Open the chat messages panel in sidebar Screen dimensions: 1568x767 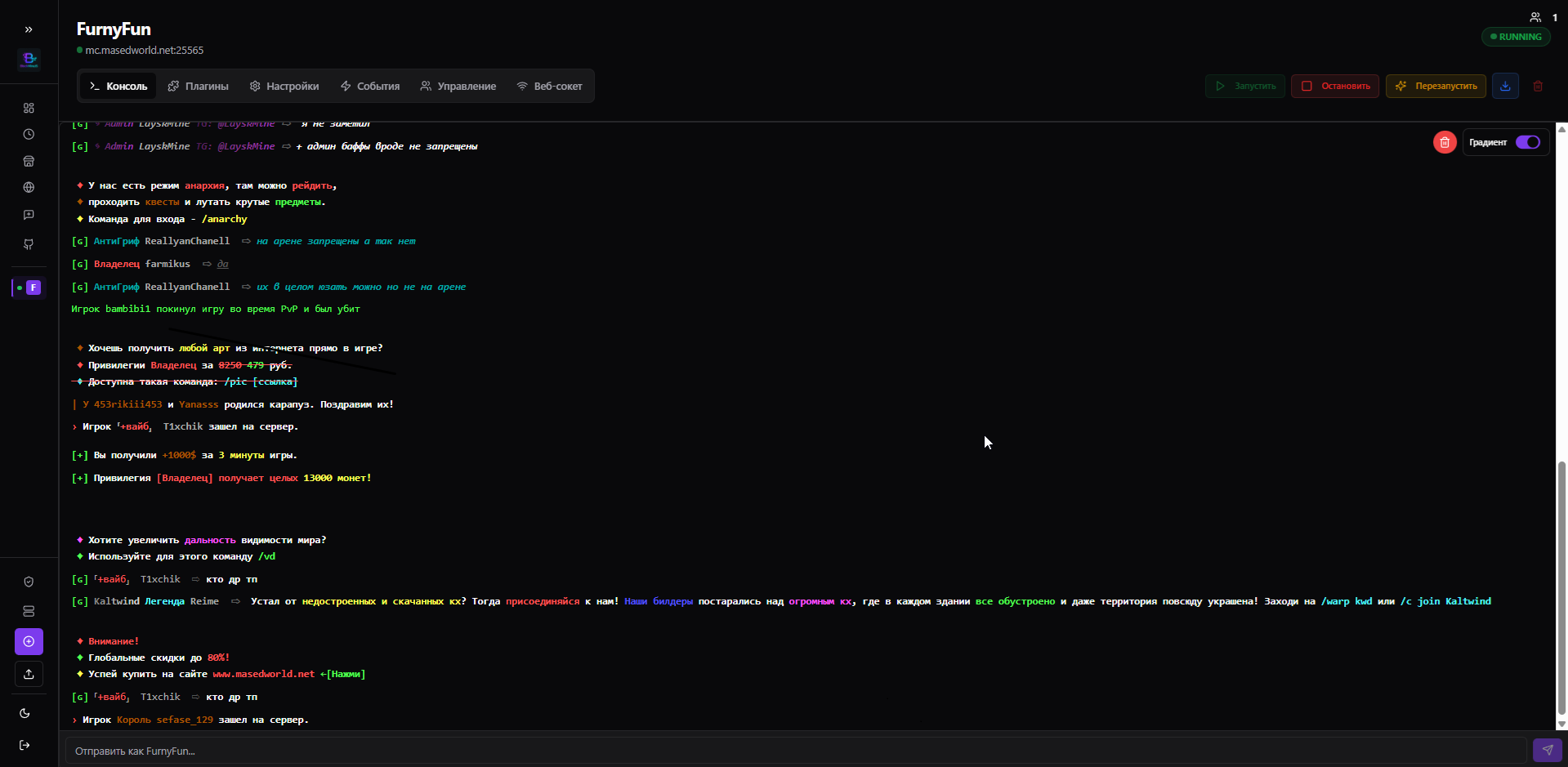[29, 215]
